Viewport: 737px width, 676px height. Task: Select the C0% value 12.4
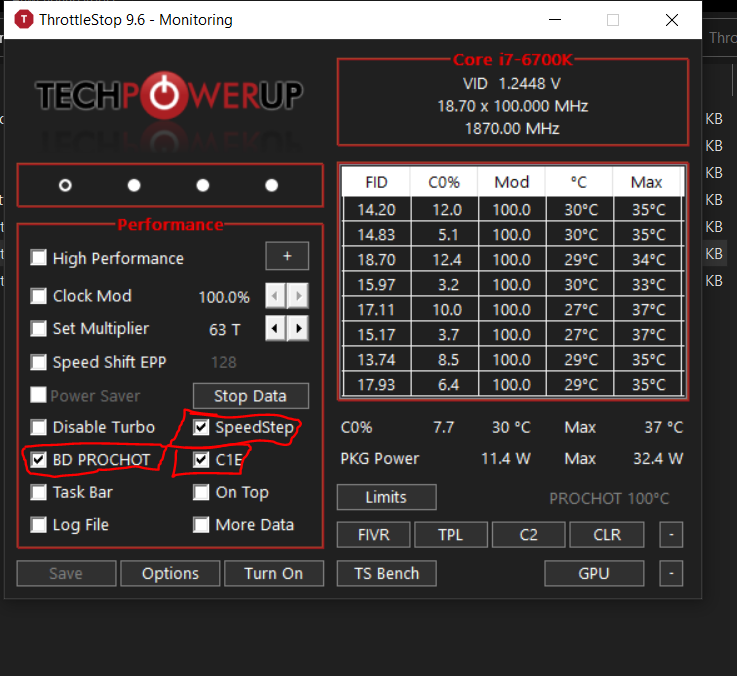pyautogui.click(x=445, y=259)
